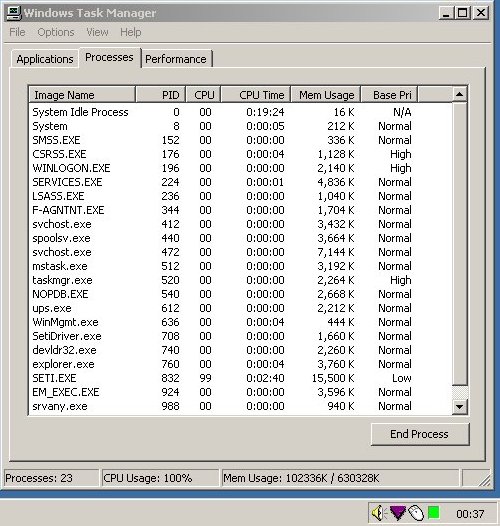Select the ups.exe process
The width and height of the screenshot is (500, 526).
(x=240, y=308)
